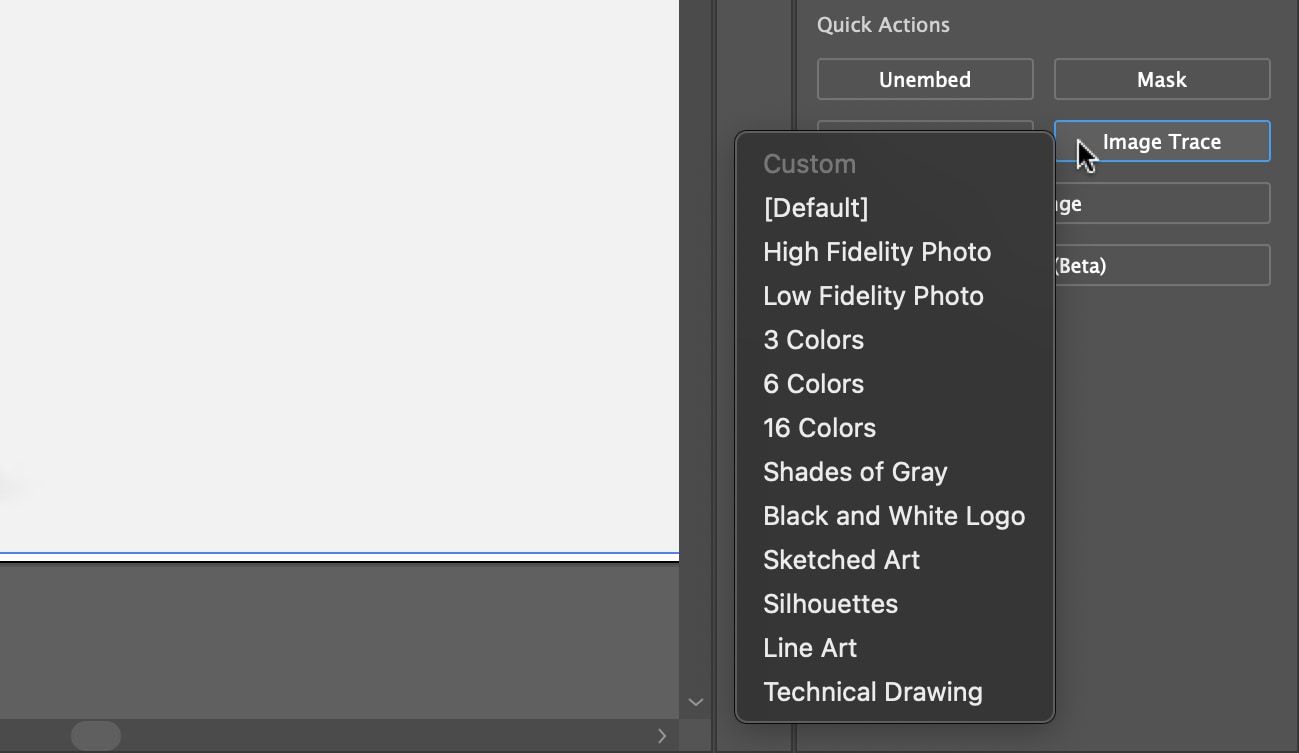This screenshot has height=753, width=1299.
Task: Apply the [Default] trace preset
Action: pyautogui.click(x=816, y=208)
